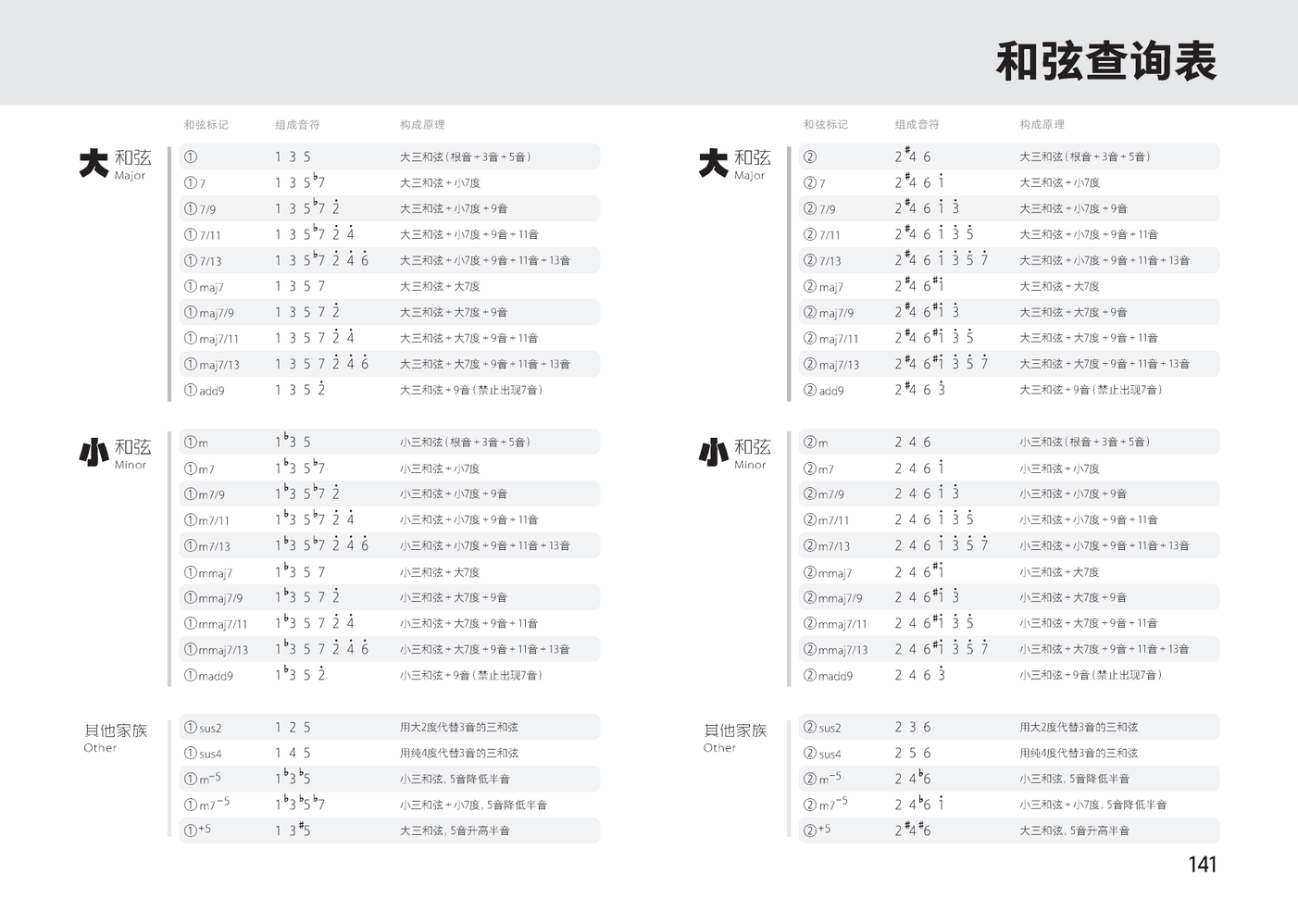
Task: Click the ①m7-5 chord label
Action: 206,805
